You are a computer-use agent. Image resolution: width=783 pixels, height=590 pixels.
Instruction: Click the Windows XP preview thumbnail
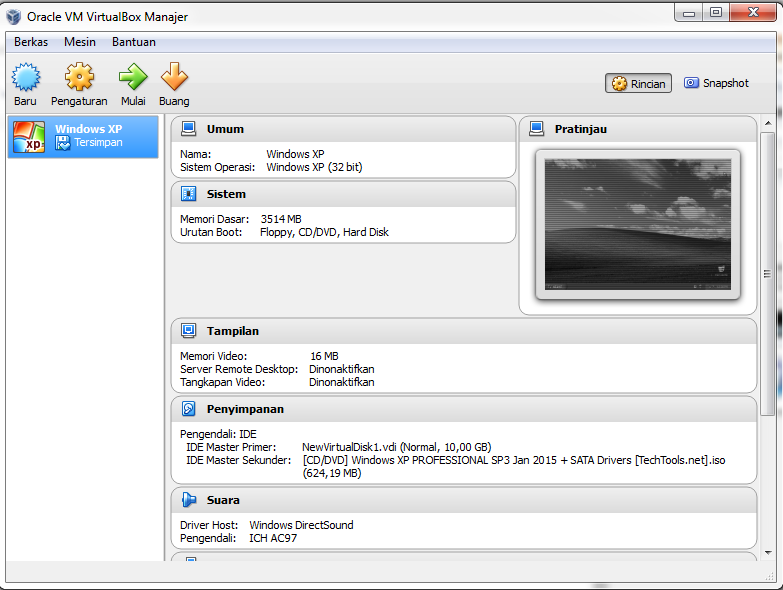[638, 224]
